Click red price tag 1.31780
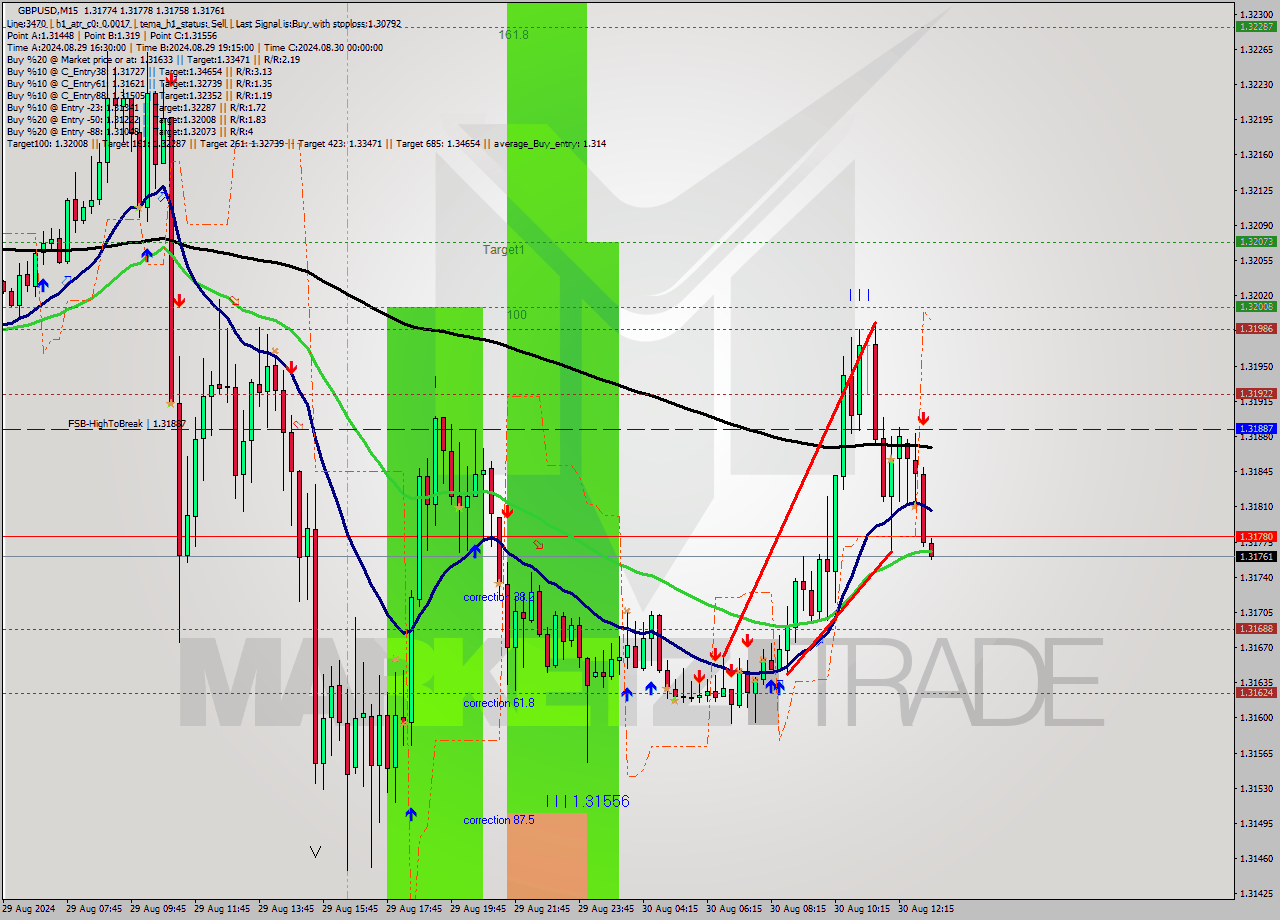 pos(1255,536)
